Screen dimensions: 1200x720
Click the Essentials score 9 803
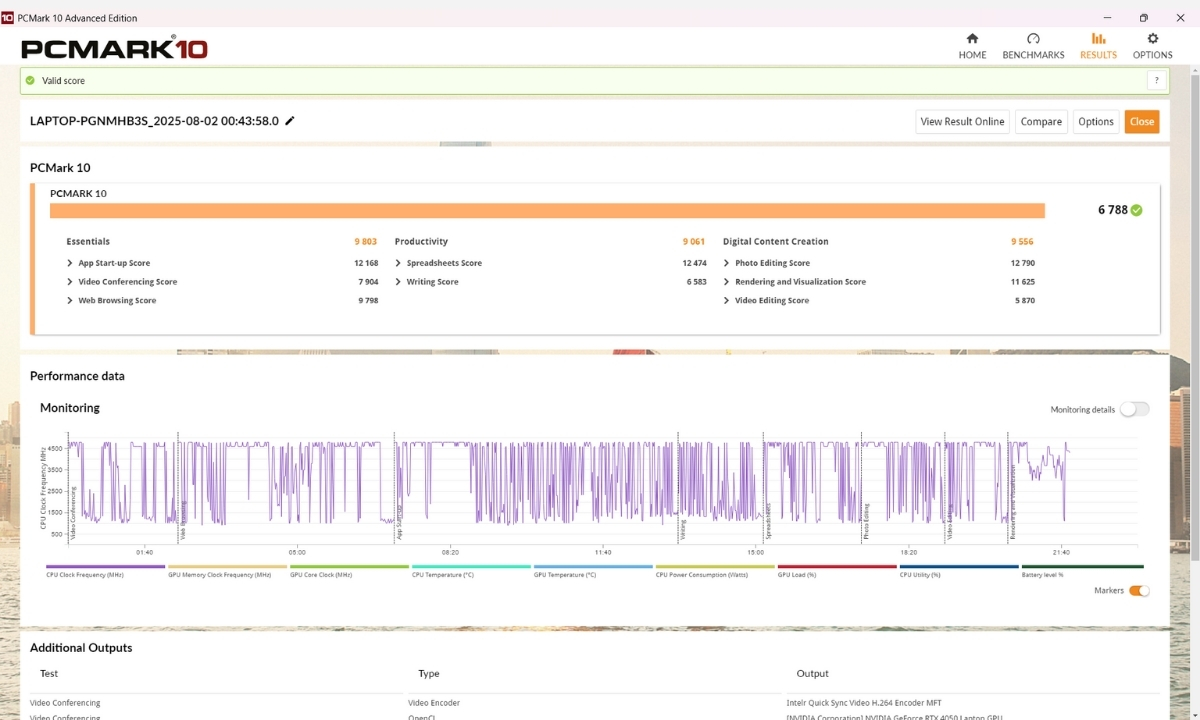point(365,242)
